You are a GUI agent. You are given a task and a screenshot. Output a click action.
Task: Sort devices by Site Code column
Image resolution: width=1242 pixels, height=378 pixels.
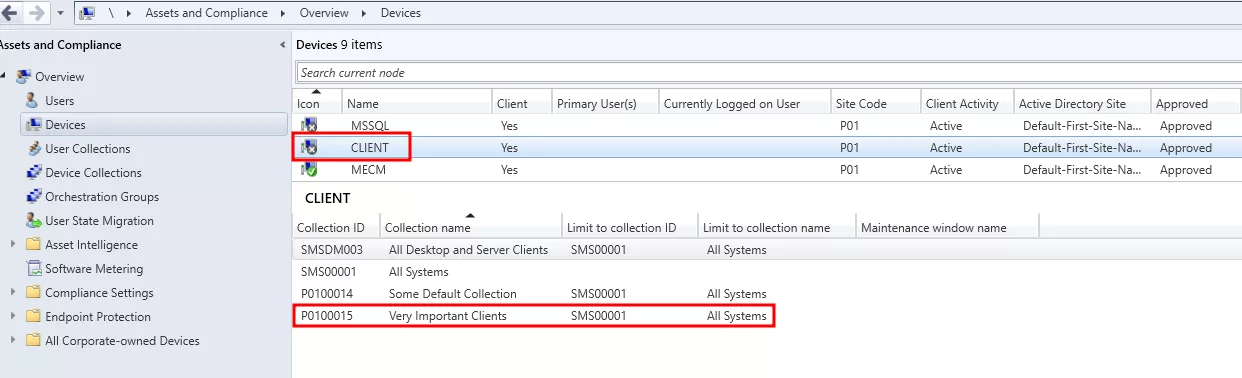tap(876, 103)
